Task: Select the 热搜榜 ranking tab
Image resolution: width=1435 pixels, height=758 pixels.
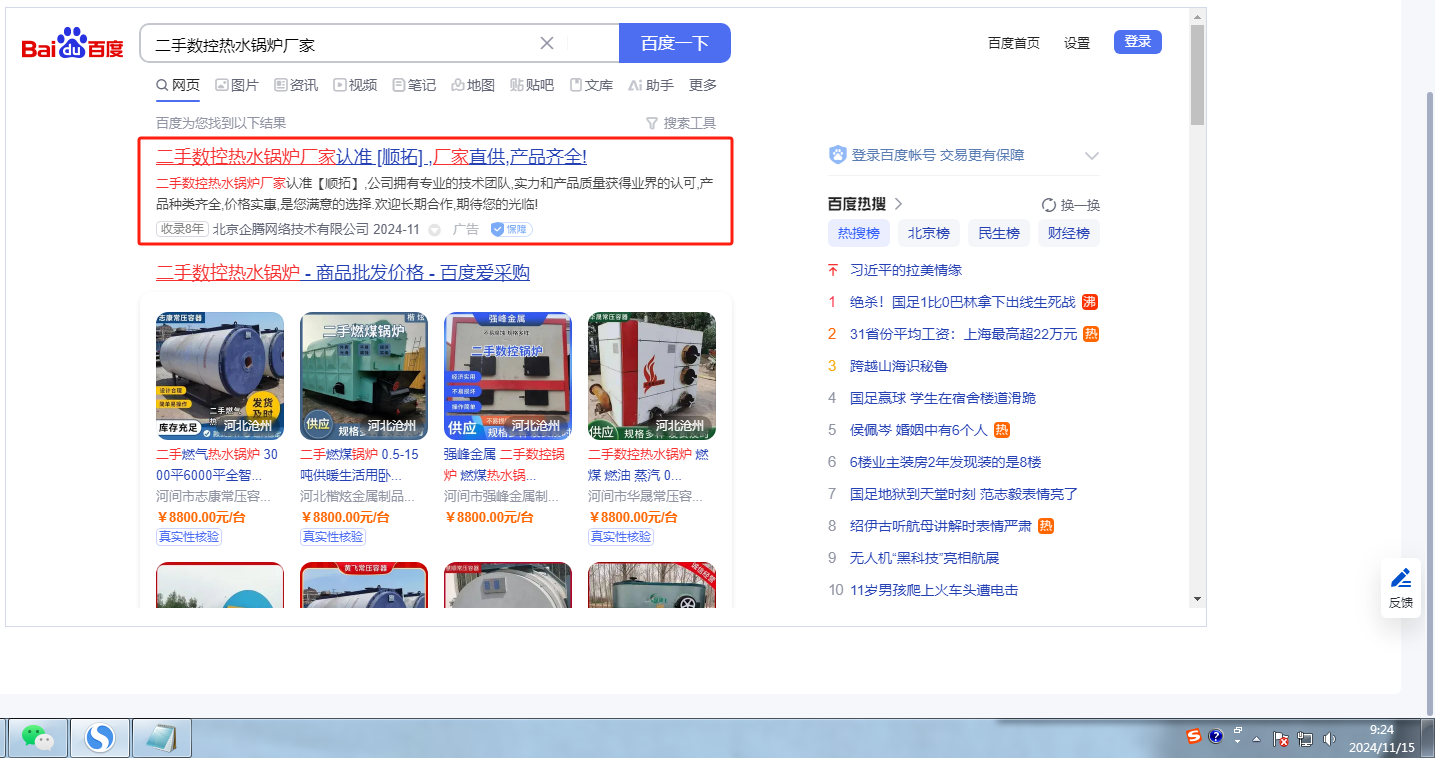Action: (x=859, y=233)
